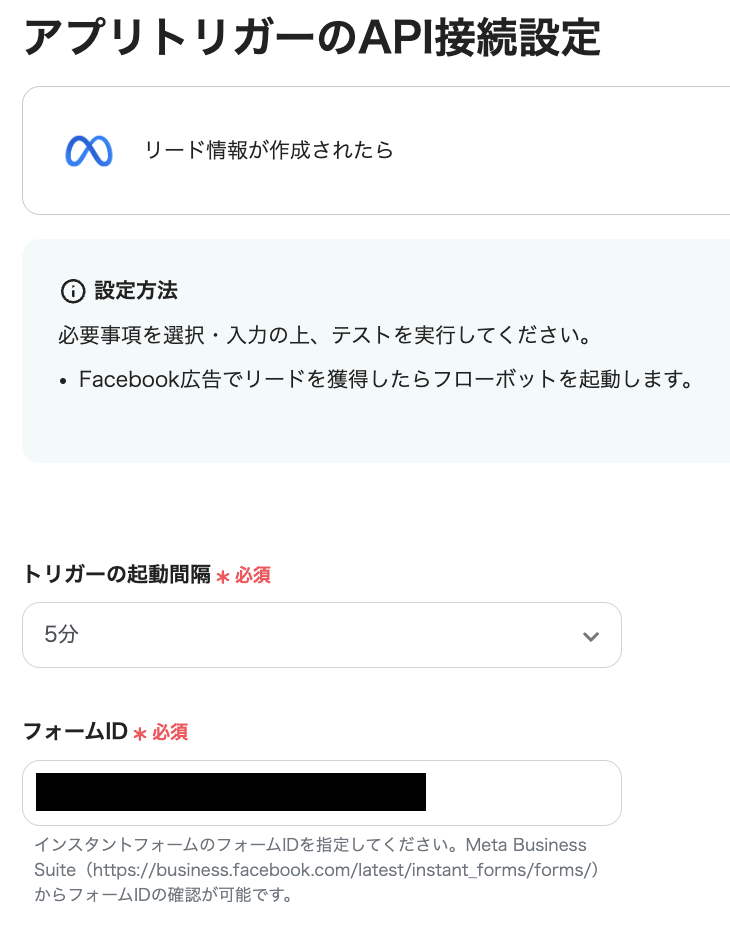Expand the 5分 interval selector

[322, 634]
